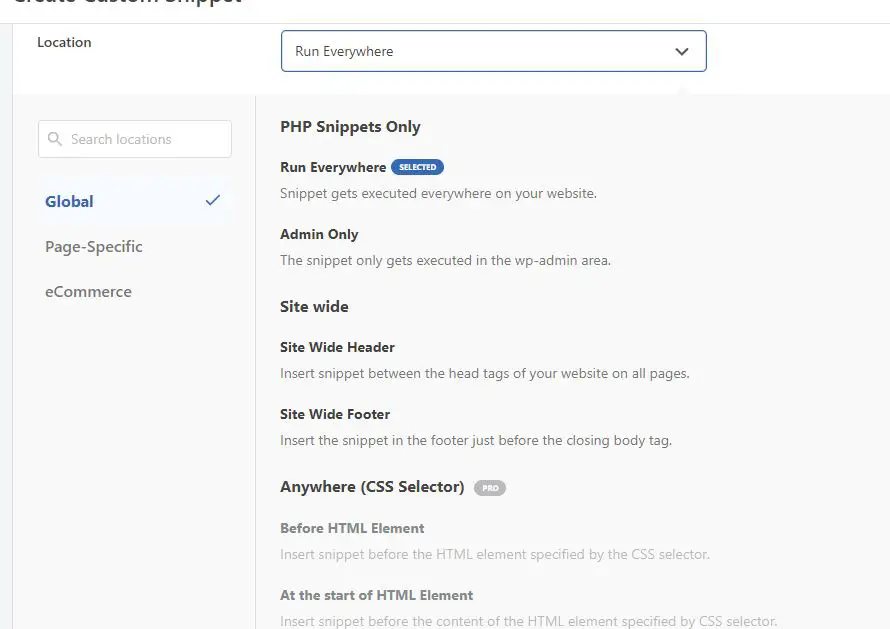Click the Location field label
The image size is (890, 629).
64,42
